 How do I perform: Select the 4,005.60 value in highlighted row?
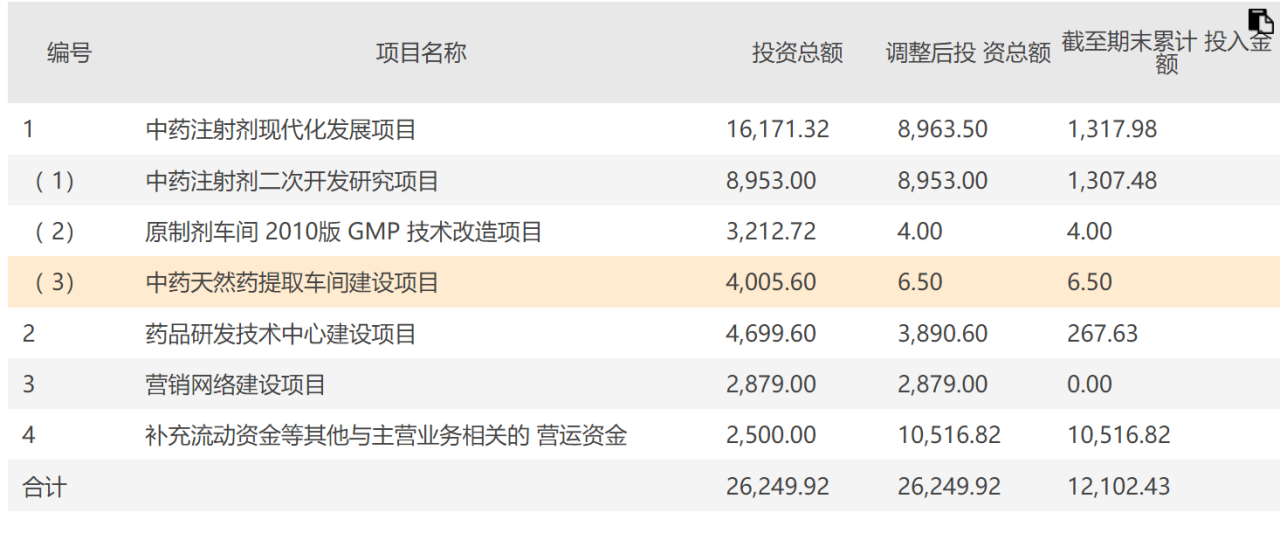click(x=771, y=283)
